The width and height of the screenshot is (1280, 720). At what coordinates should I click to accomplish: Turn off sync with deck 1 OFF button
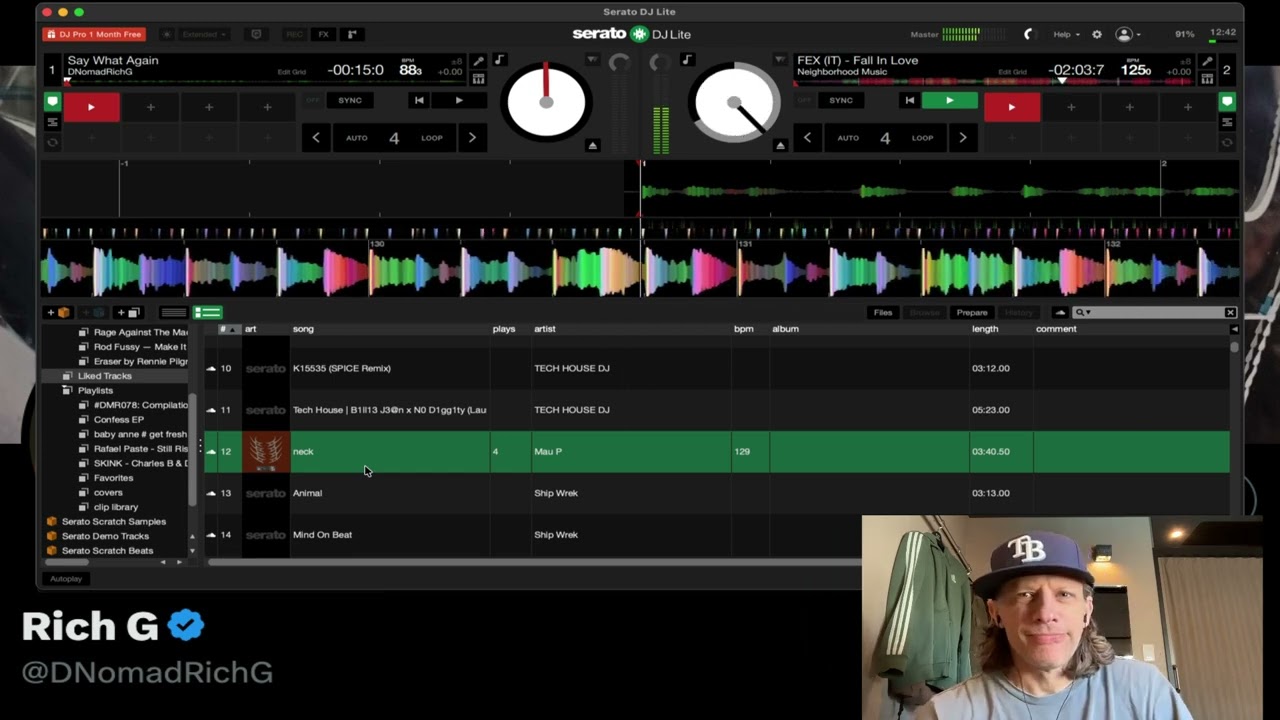[x=313, y=100]
